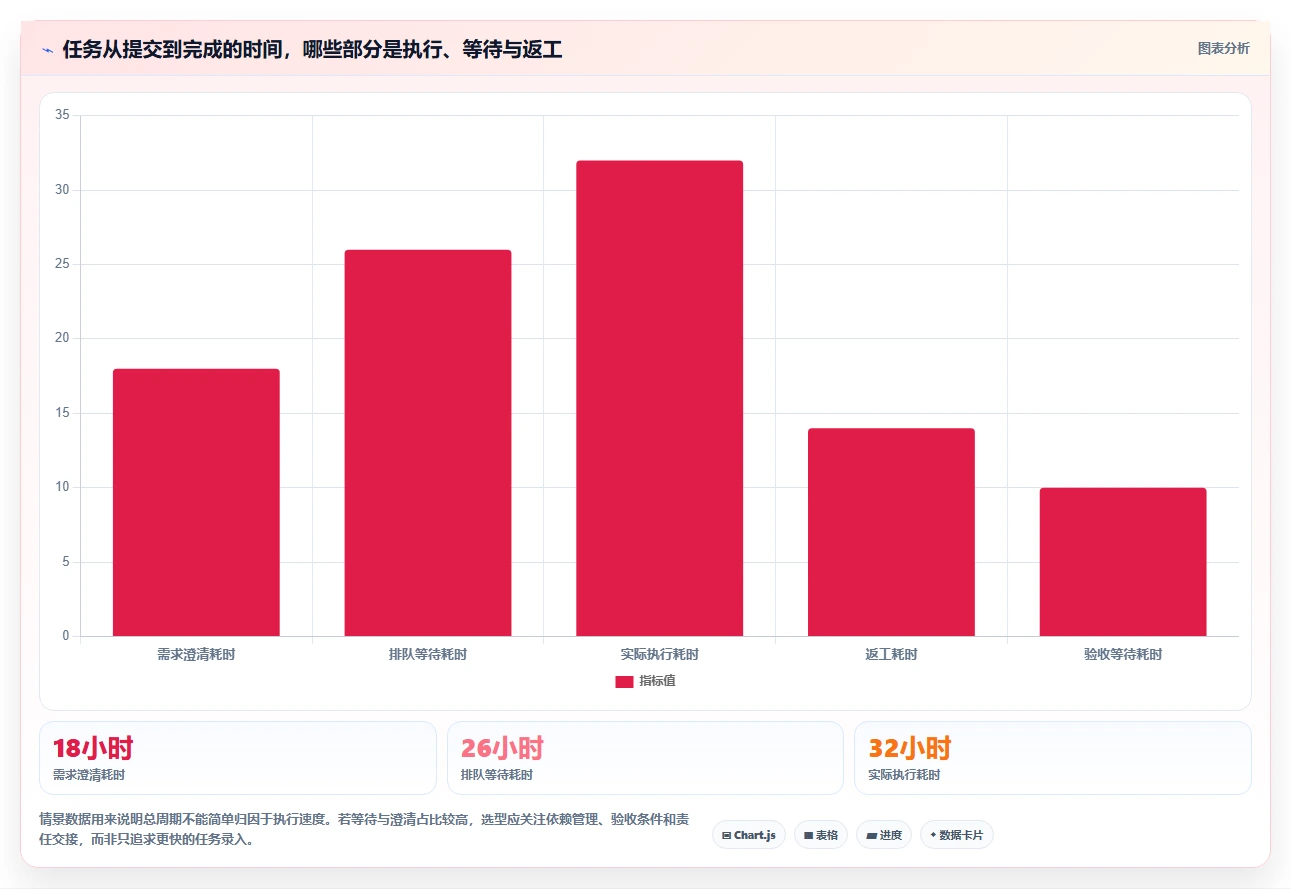Click the x-axis label 需求澄清耗时
The image size is (1291, 889).
(x=196, y=655)
